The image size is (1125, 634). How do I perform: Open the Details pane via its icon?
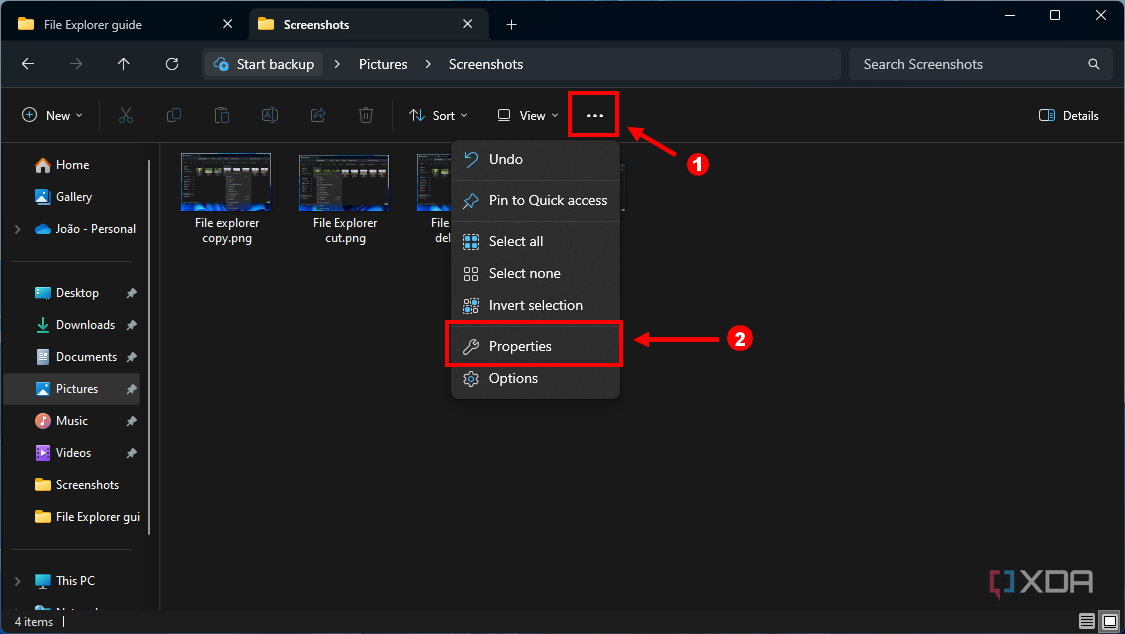click(x=1068, y=115)
